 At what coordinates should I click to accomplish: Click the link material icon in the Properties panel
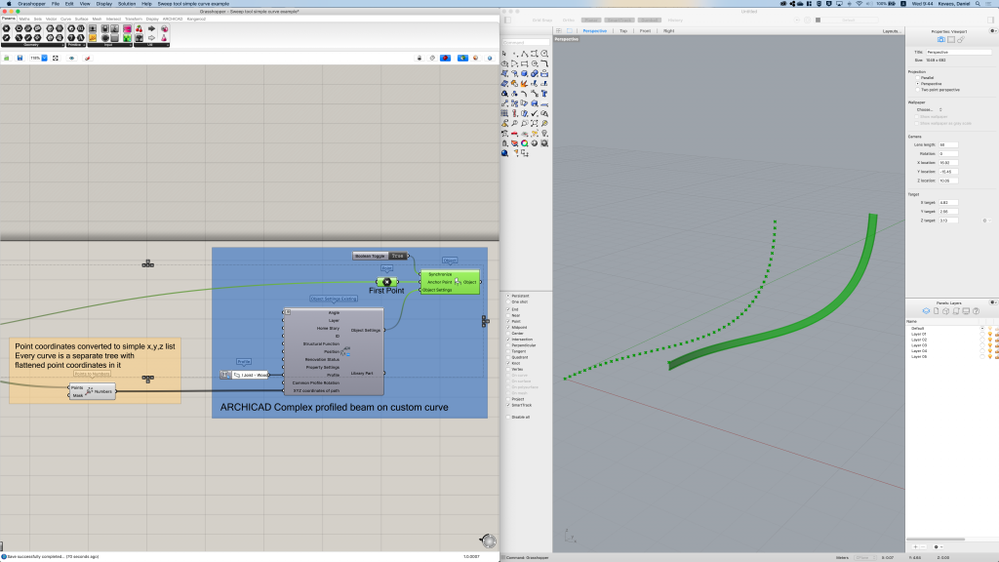[961, 40]
